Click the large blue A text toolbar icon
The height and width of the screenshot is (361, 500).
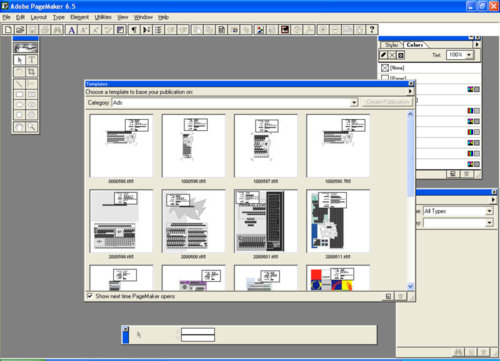point(72,30)
